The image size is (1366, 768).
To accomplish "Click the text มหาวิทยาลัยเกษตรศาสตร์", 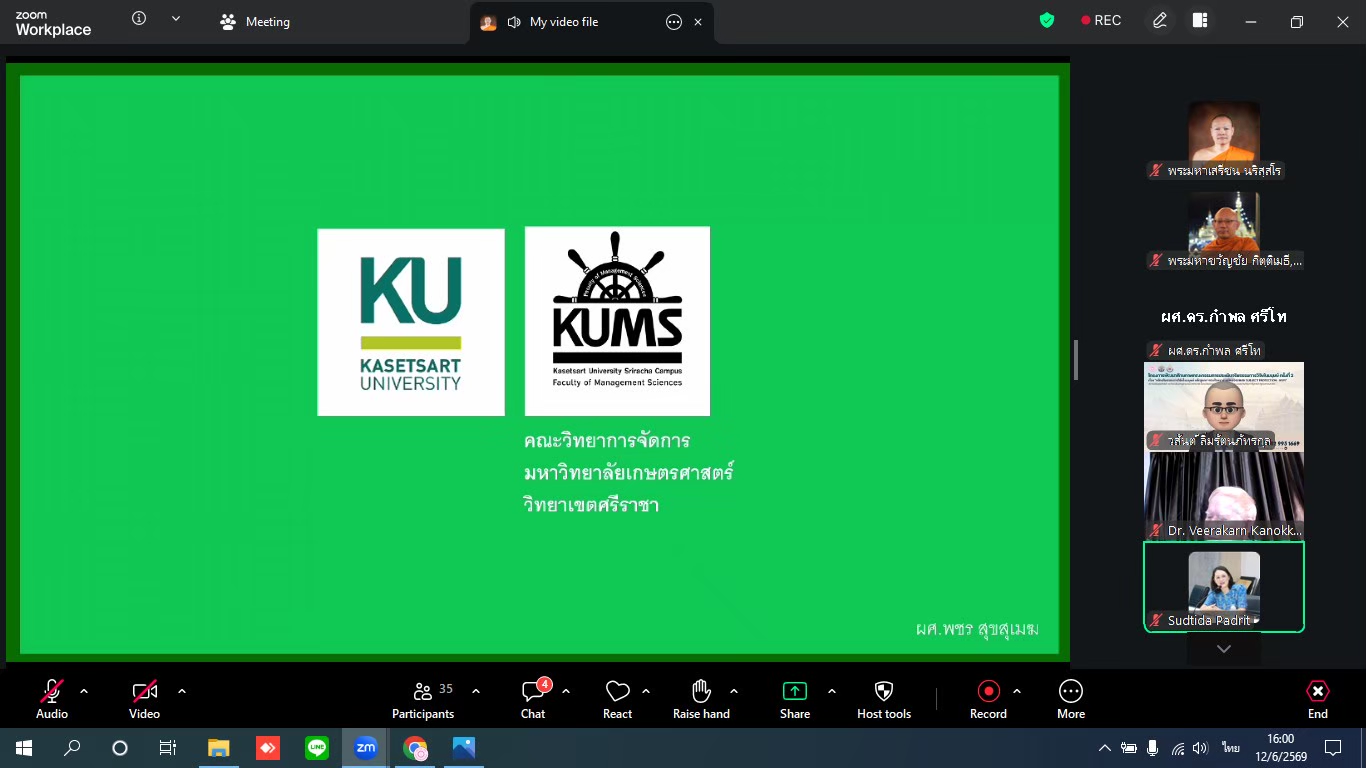I will [x=628, y=473].
